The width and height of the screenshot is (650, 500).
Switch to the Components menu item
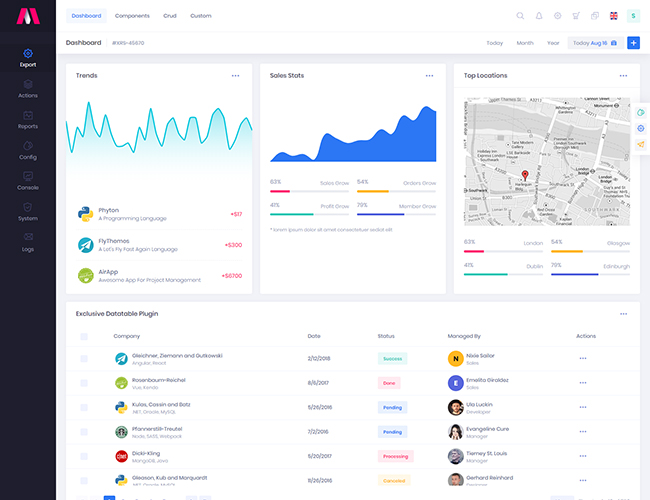[x=132, y=16]
